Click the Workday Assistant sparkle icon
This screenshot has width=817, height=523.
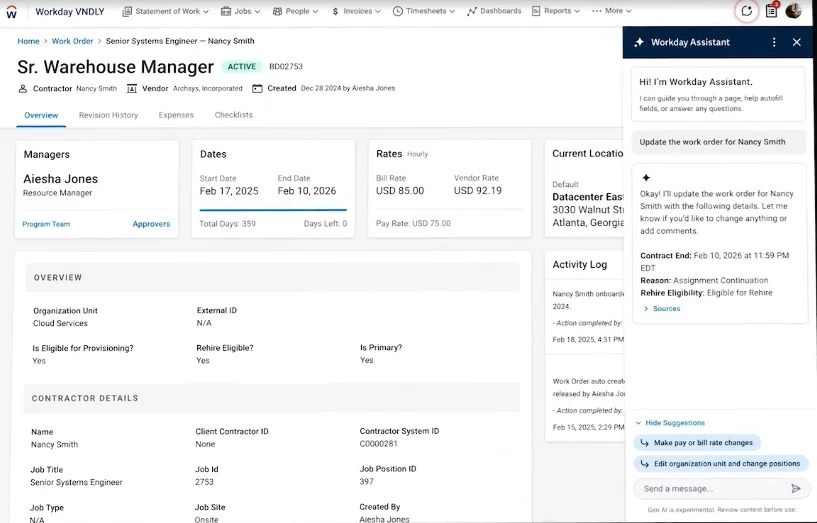click(639, 42)
